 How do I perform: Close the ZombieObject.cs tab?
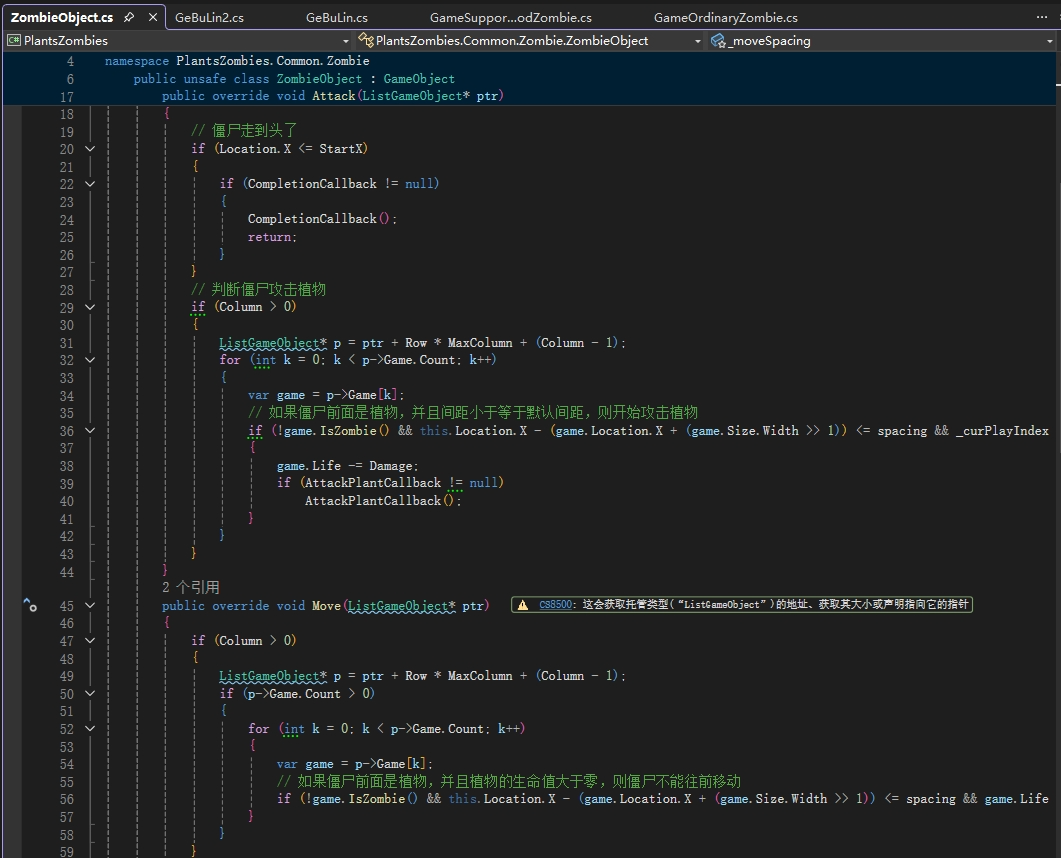pyautogui.click(x=152, y=18)
